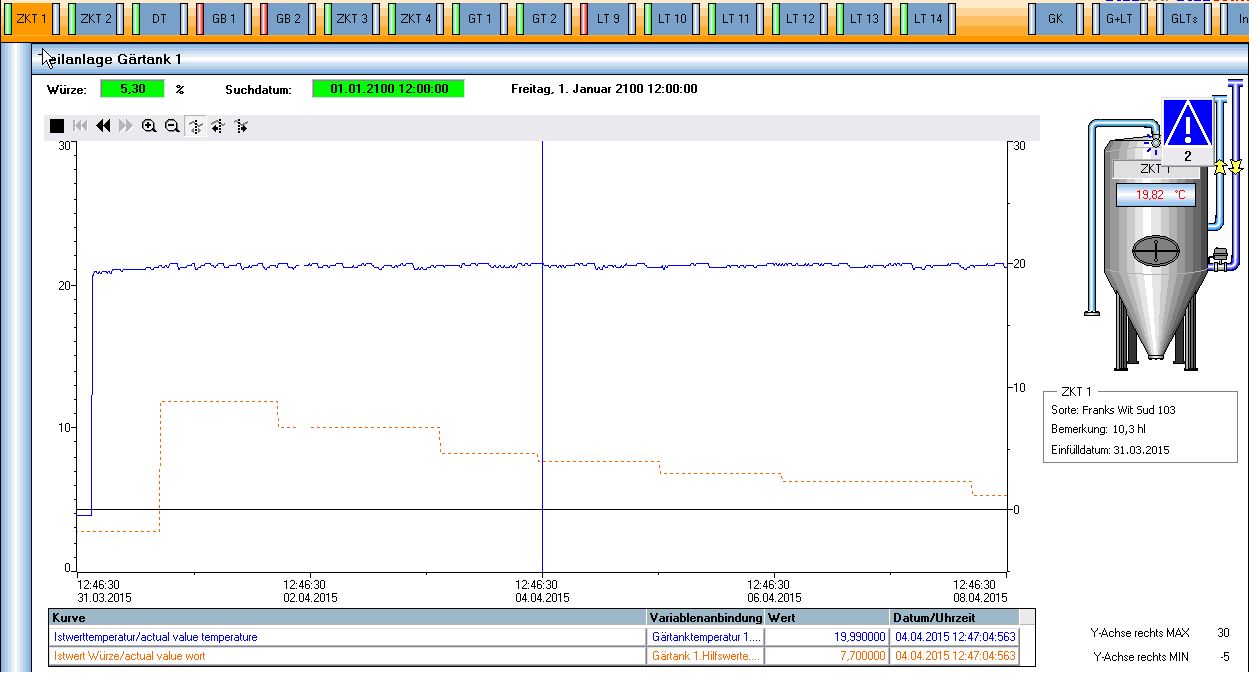Click the black stop button in chart toolbar

tap(57, 126)
